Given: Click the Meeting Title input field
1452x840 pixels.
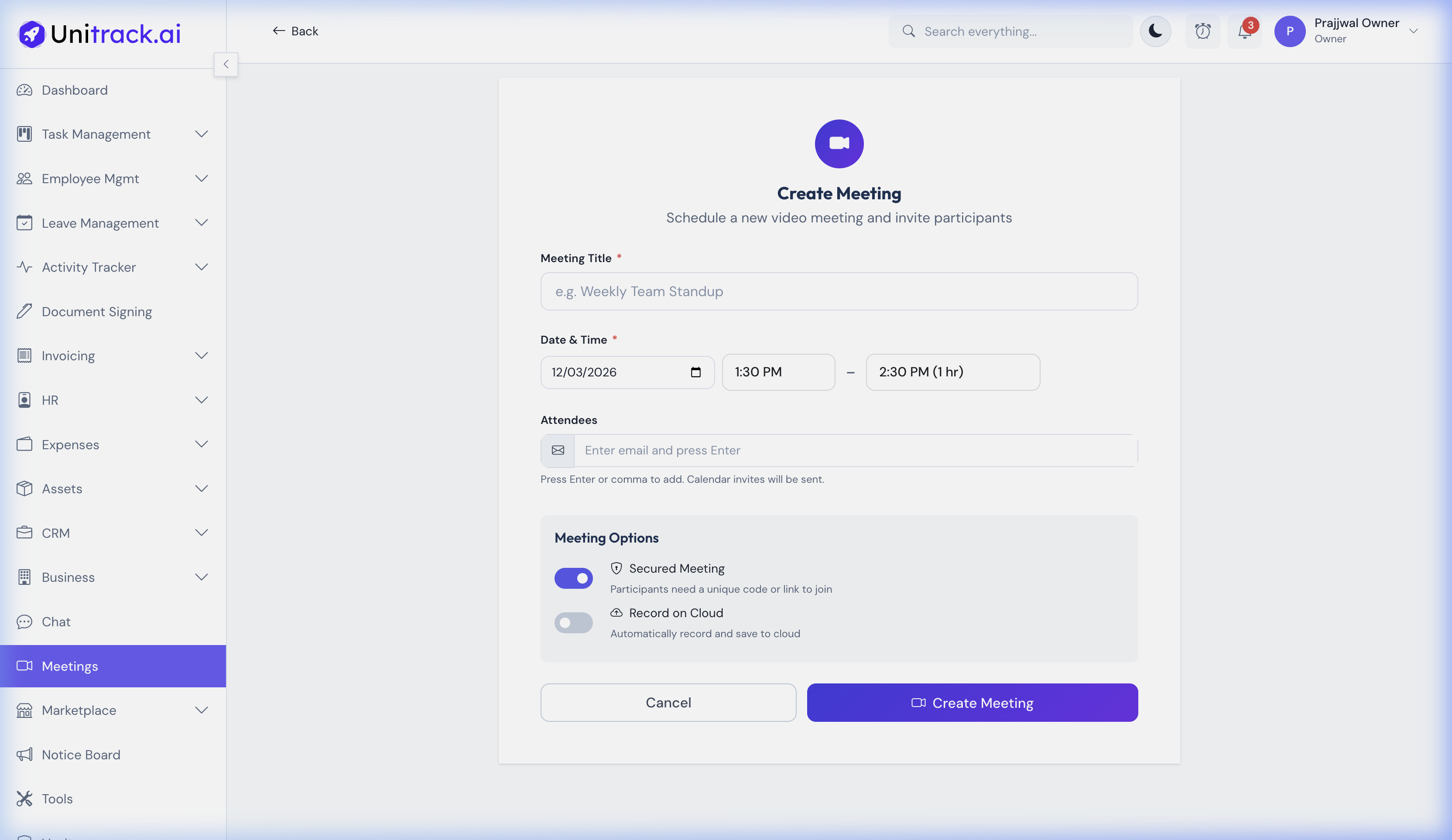Looking at the screenshot, I should pyautogui.click(x=839, y=291).
